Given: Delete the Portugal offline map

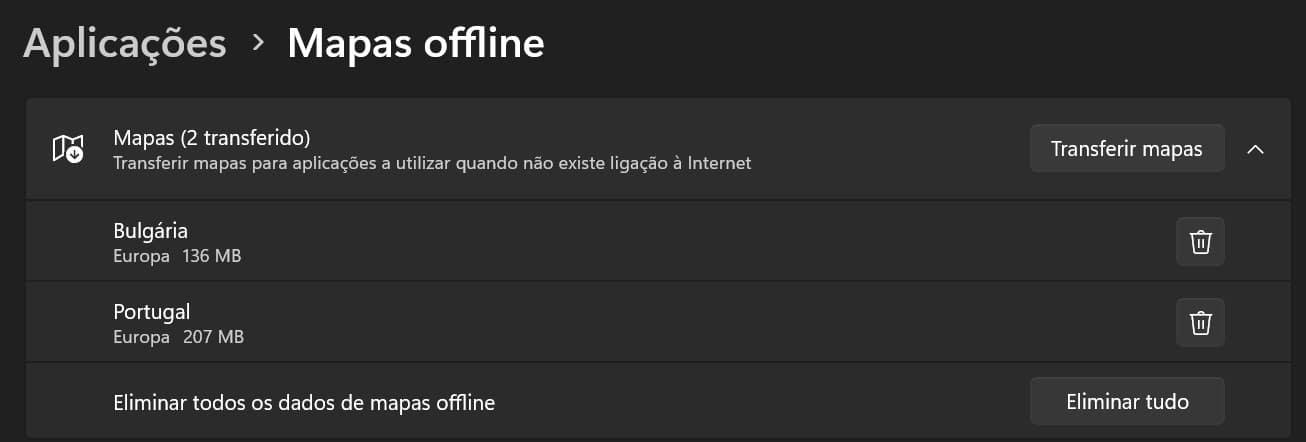Looking at the screenshot, I should 1200,323.
